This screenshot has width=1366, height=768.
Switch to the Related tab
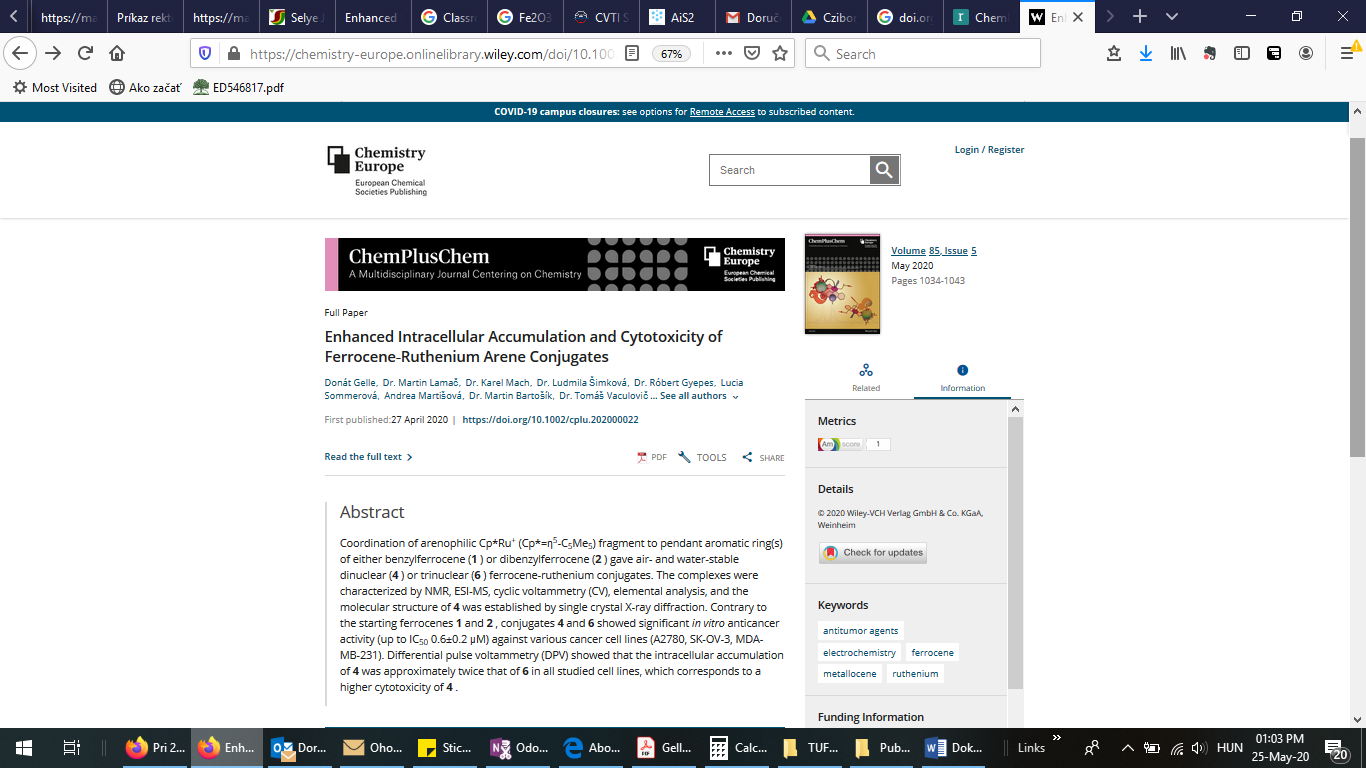(866, 378)
